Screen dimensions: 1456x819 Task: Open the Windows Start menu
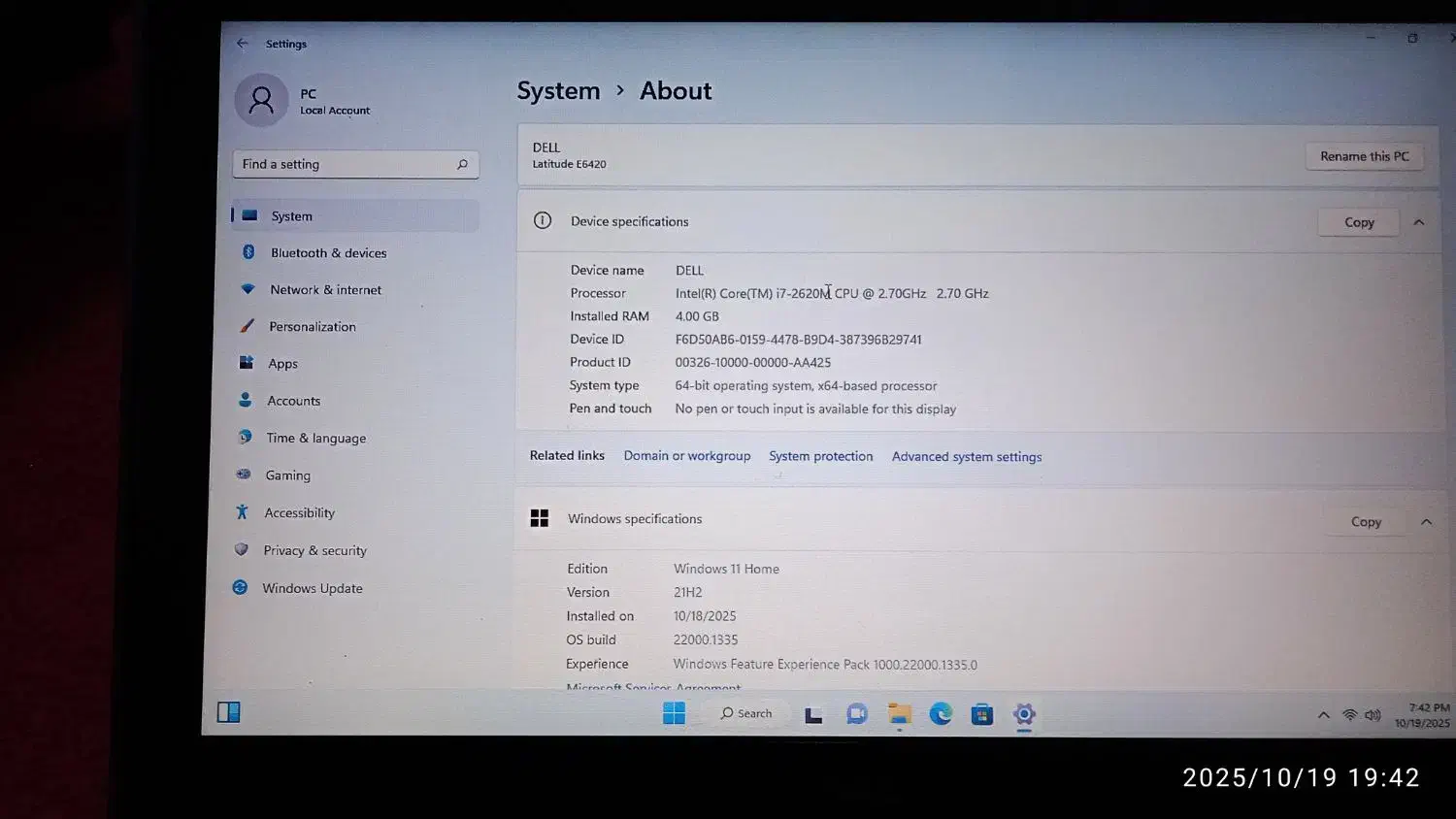point(674,714)
